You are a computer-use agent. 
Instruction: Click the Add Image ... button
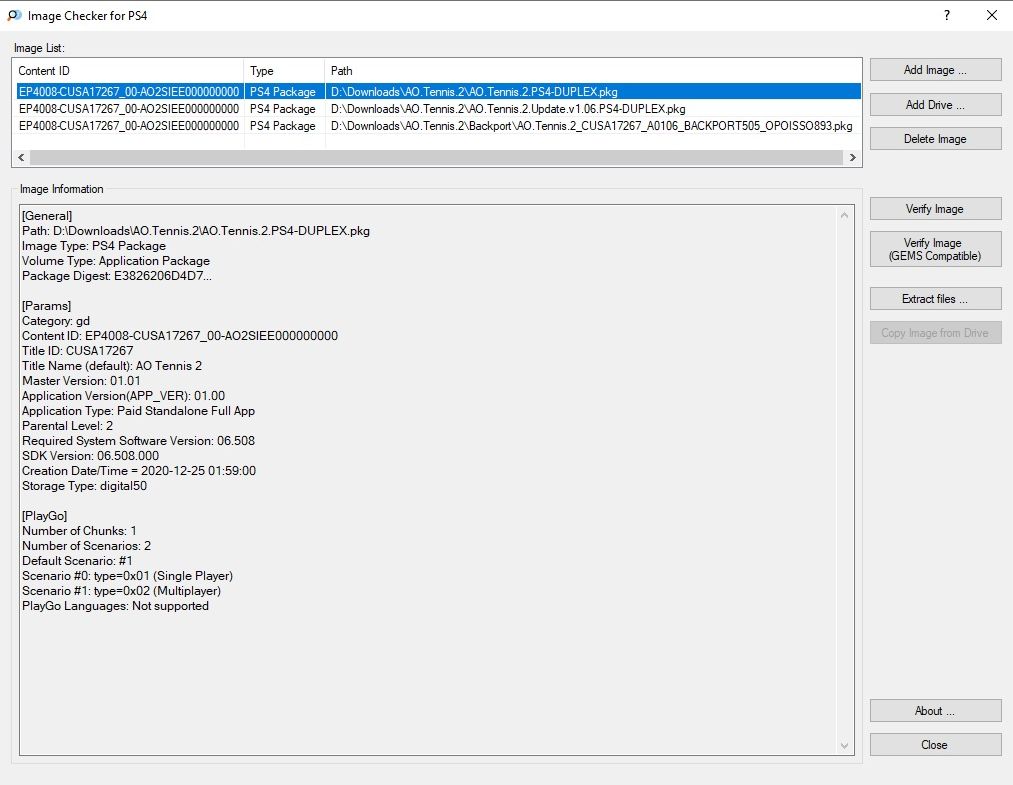(935, 70)
